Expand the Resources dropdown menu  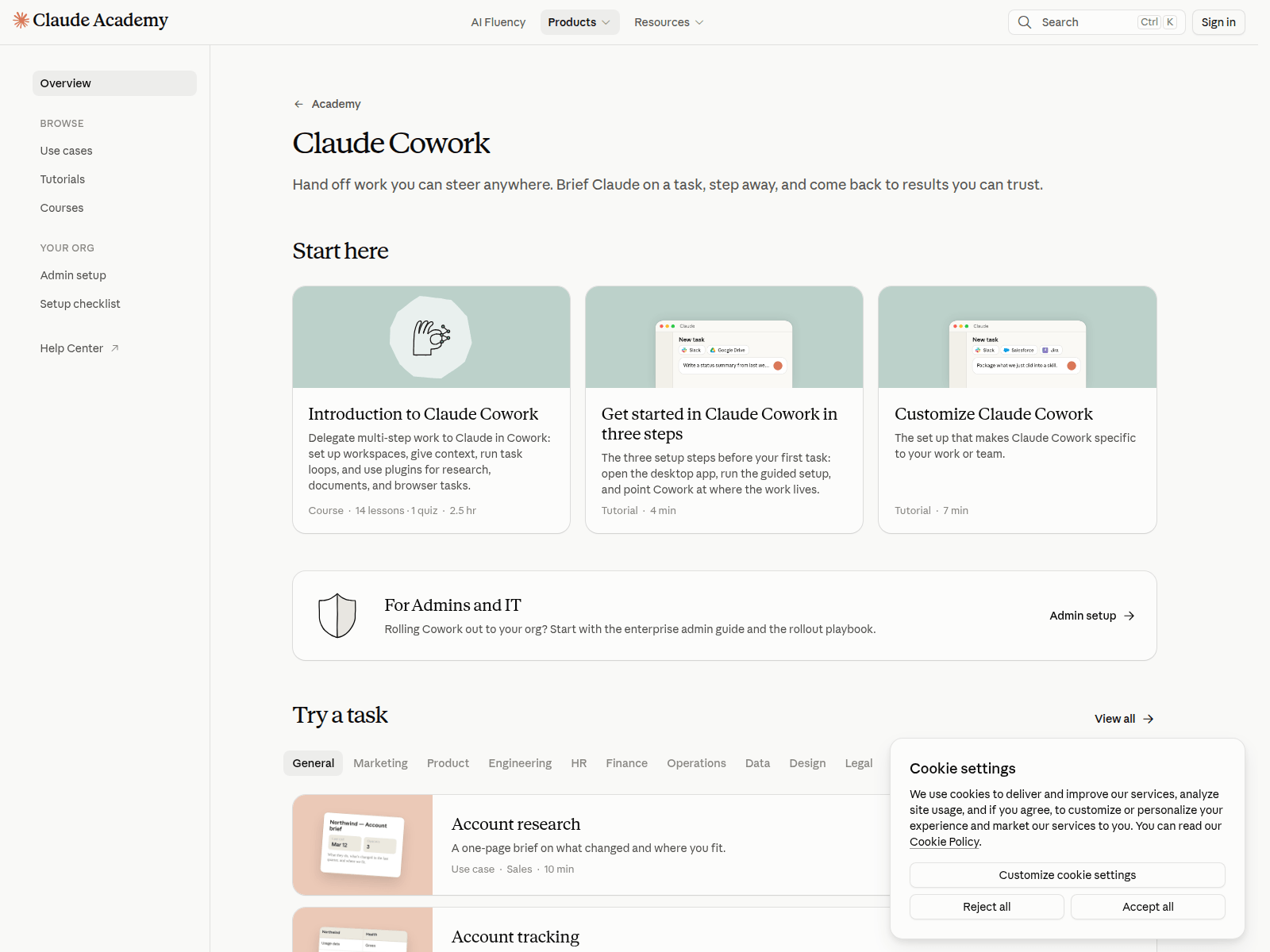click(x=668, y=22)
